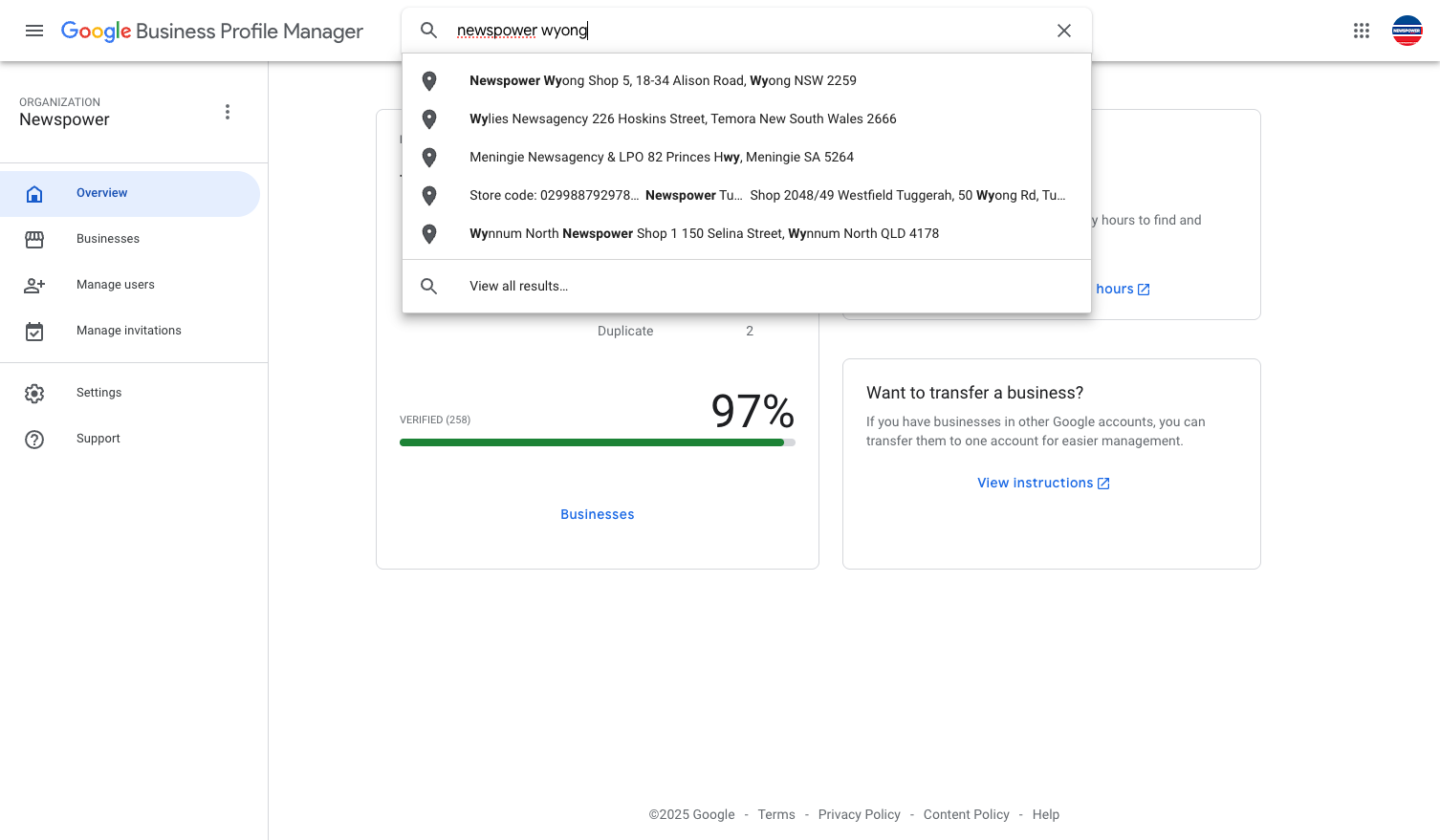Open Content Policy footer link
The height and width of the screenshot is (840, 1440).
click(967, 815)
